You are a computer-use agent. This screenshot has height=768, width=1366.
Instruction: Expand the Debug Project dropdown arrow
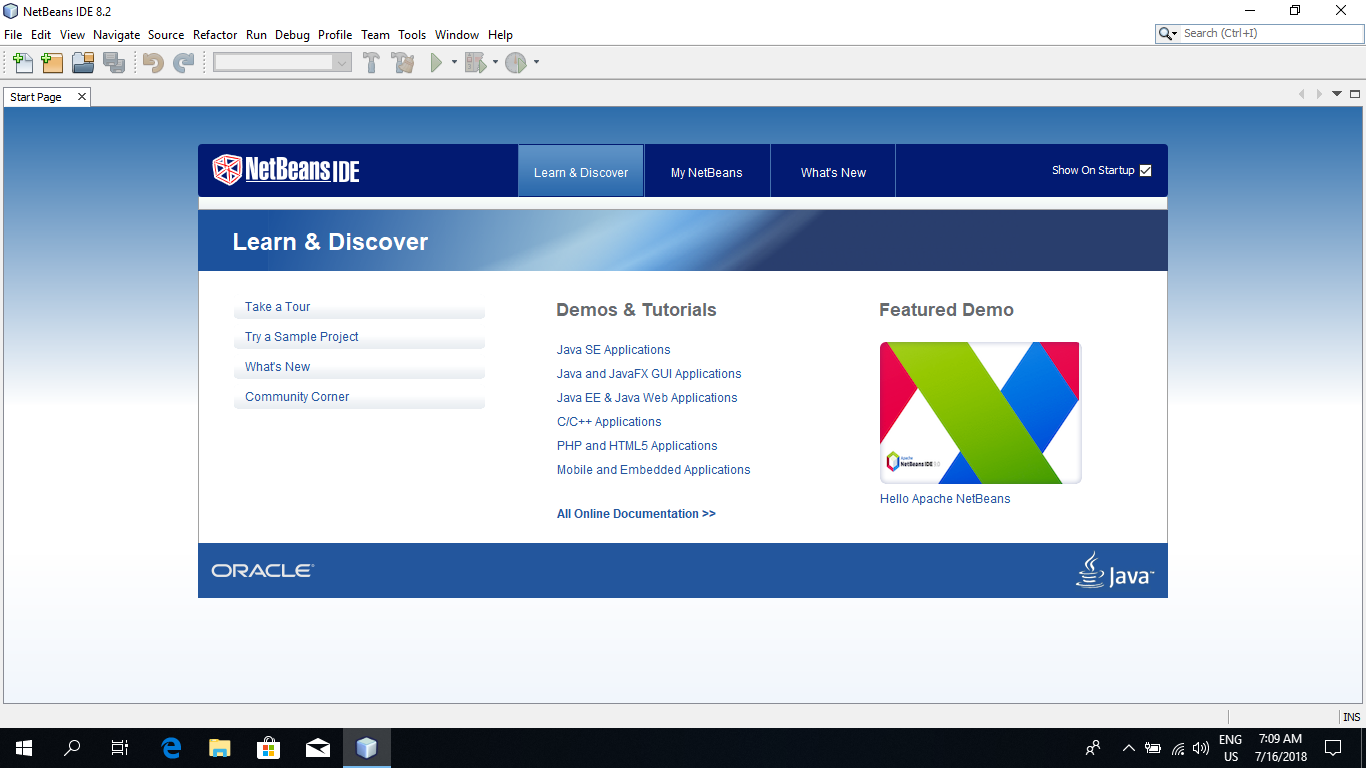(x=495, y=63)
